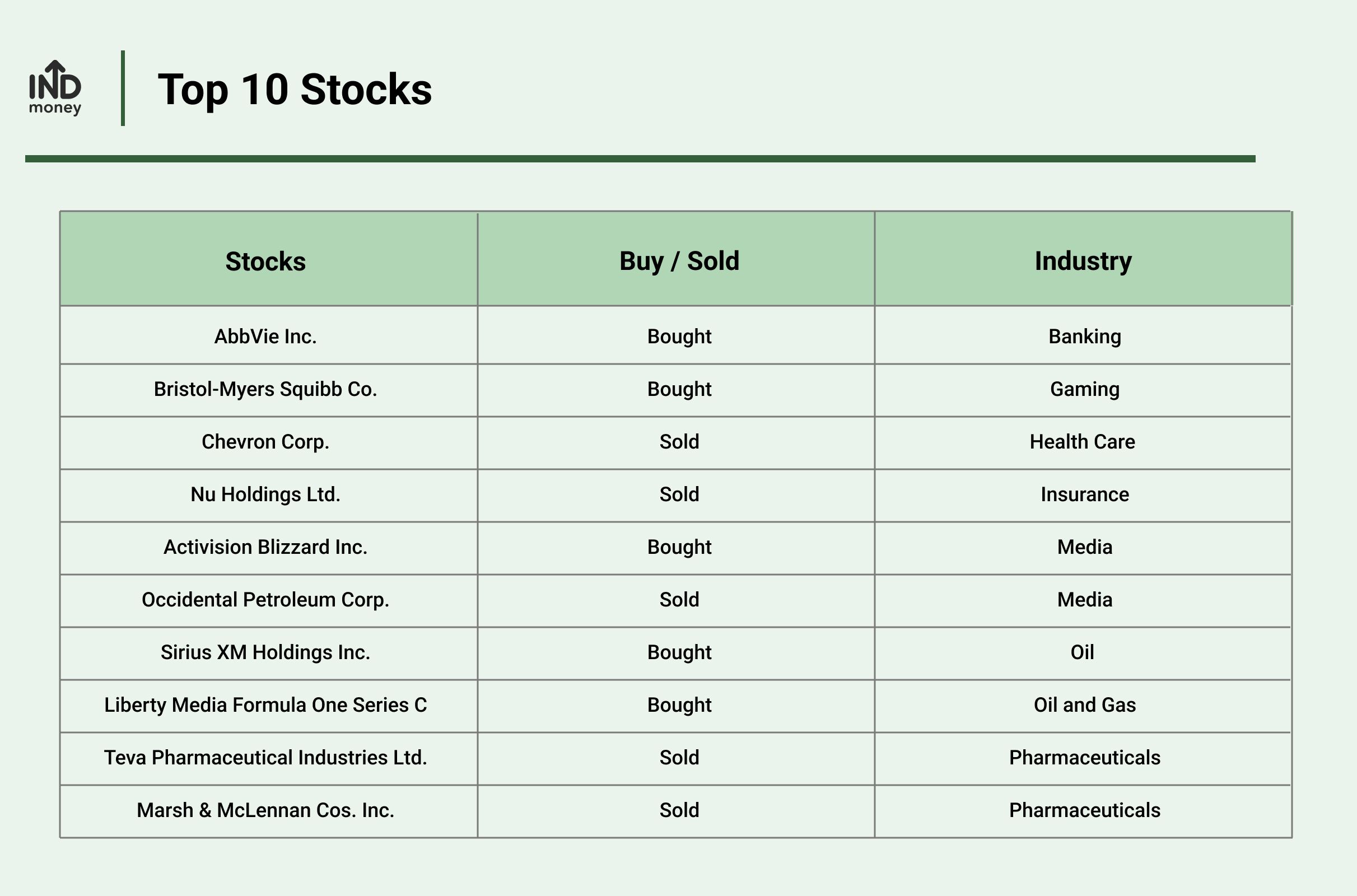This screenshot has height=896, width=1357.
Task: Click the Top 10 Stocks title
Action: point(295,90)
